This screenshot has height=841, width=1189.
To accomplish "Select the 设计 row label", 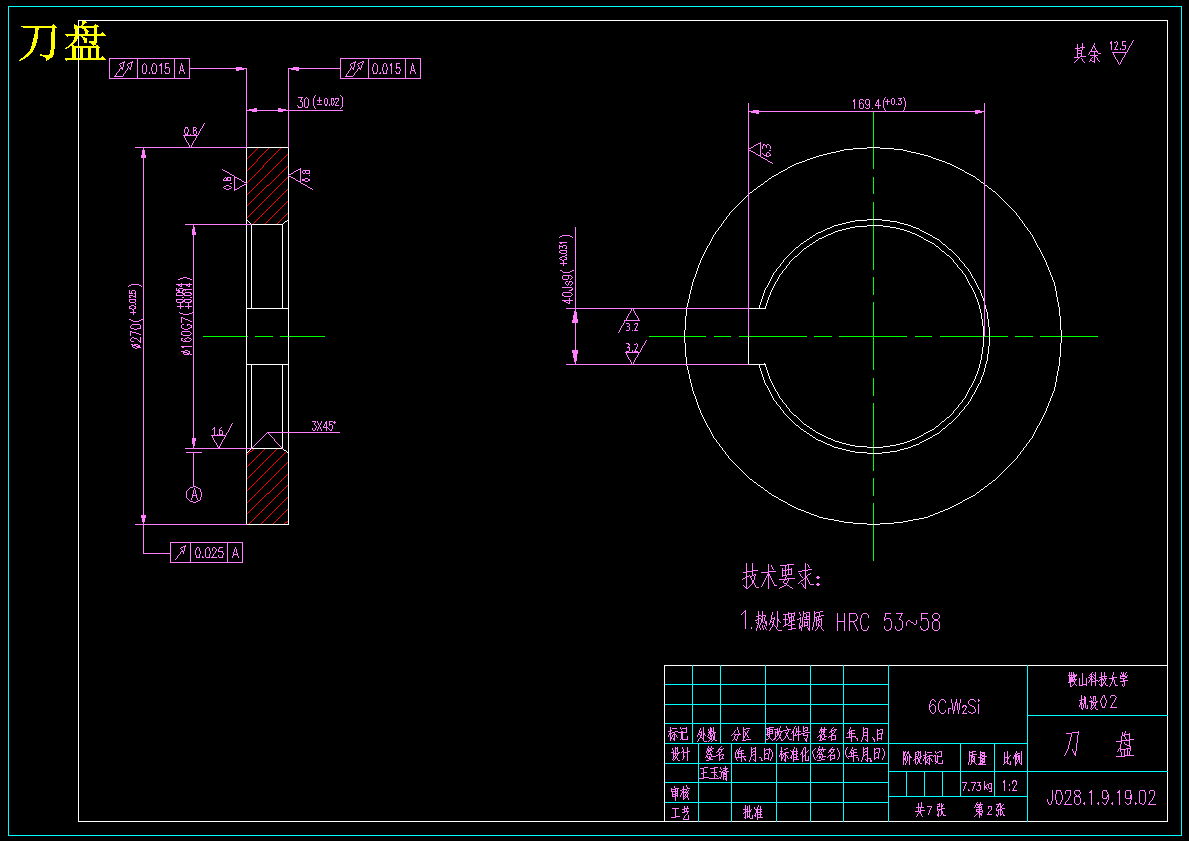I will click(x=680, y=754).
